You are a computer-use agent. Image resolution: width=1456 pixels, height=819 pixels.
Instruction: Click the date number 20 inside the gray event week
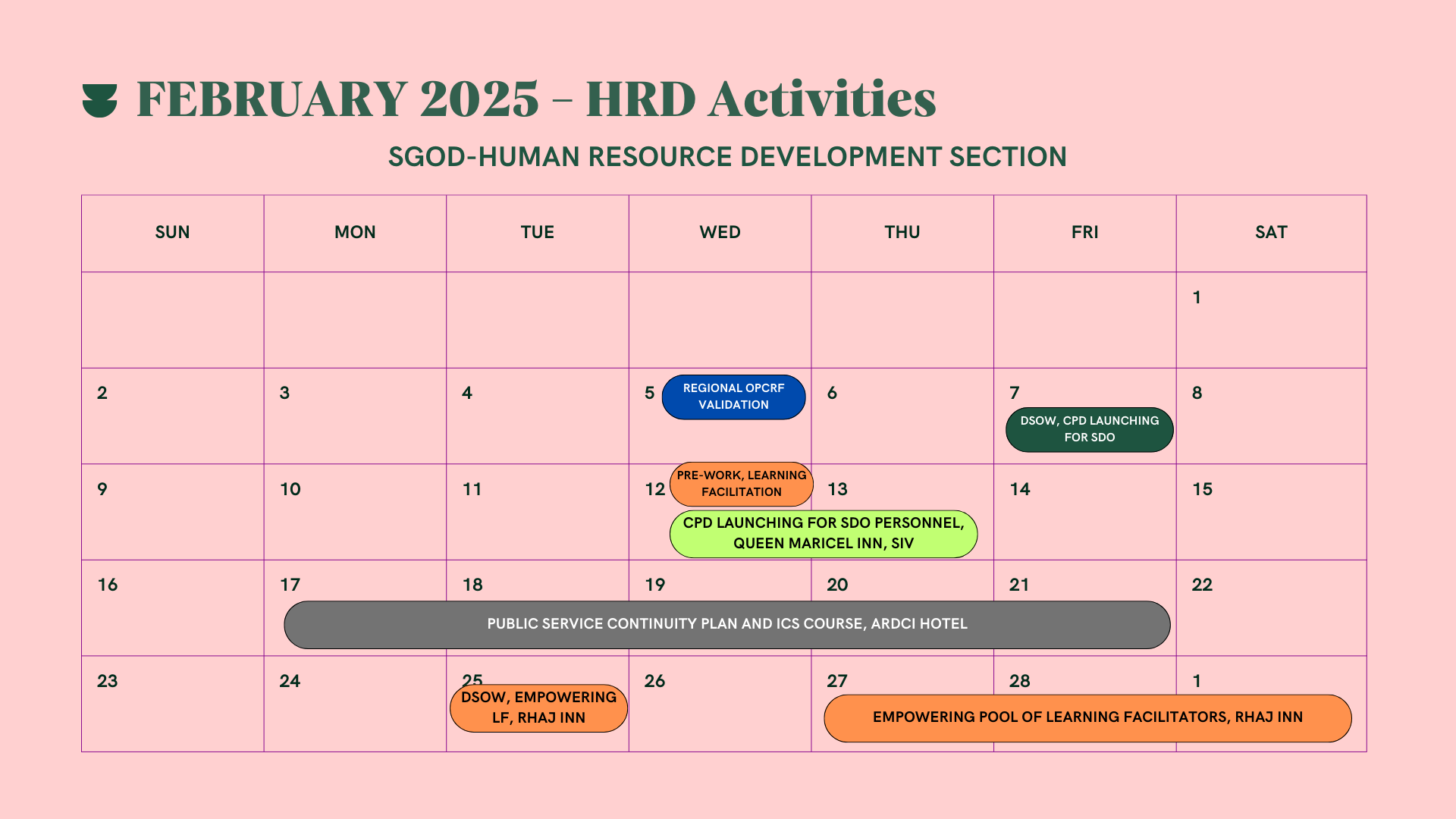click(836, 585)
